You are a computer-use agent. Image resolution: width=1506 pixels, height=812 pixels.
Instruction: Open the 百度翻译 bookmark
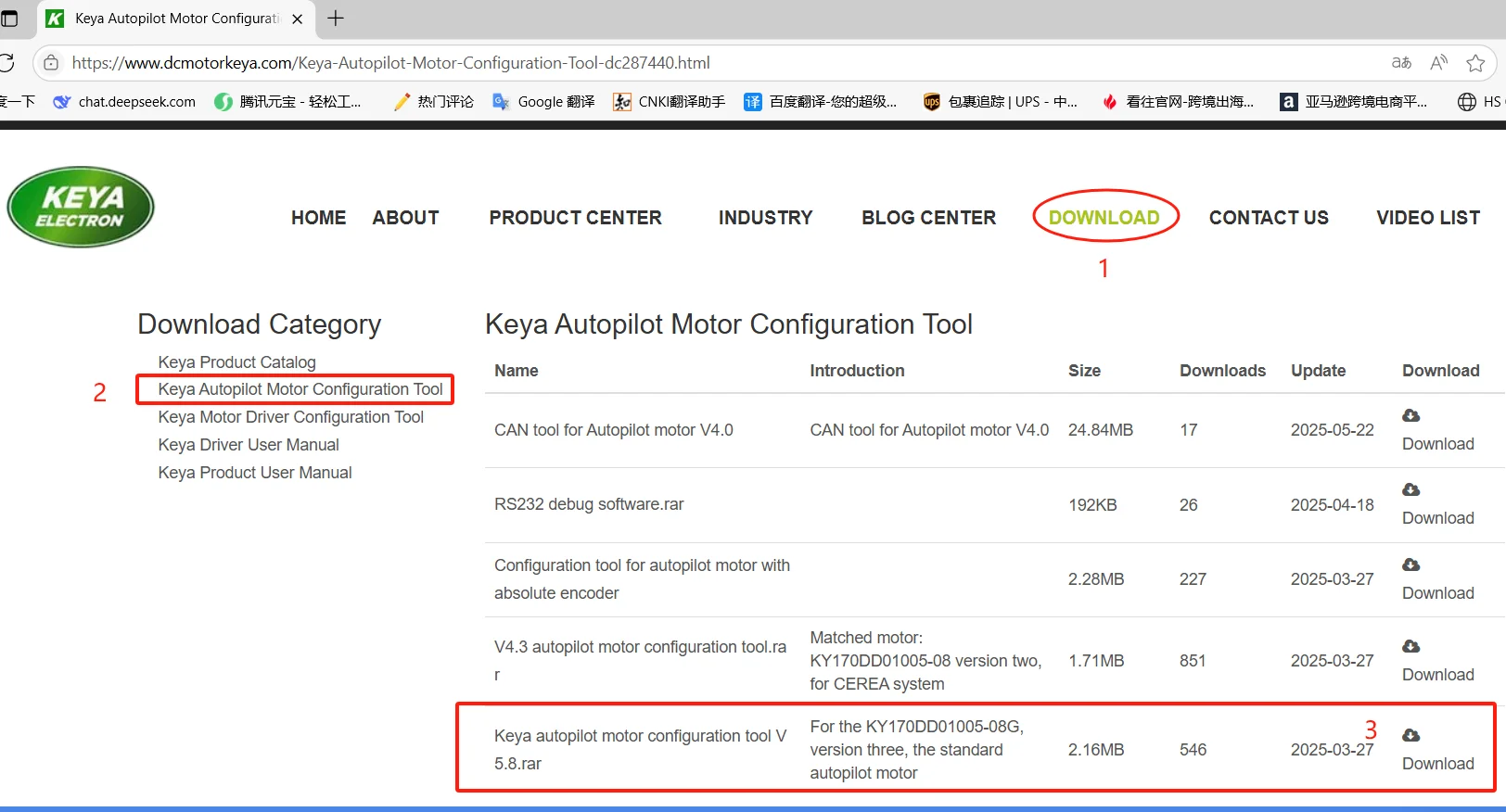tap(821, 102)
